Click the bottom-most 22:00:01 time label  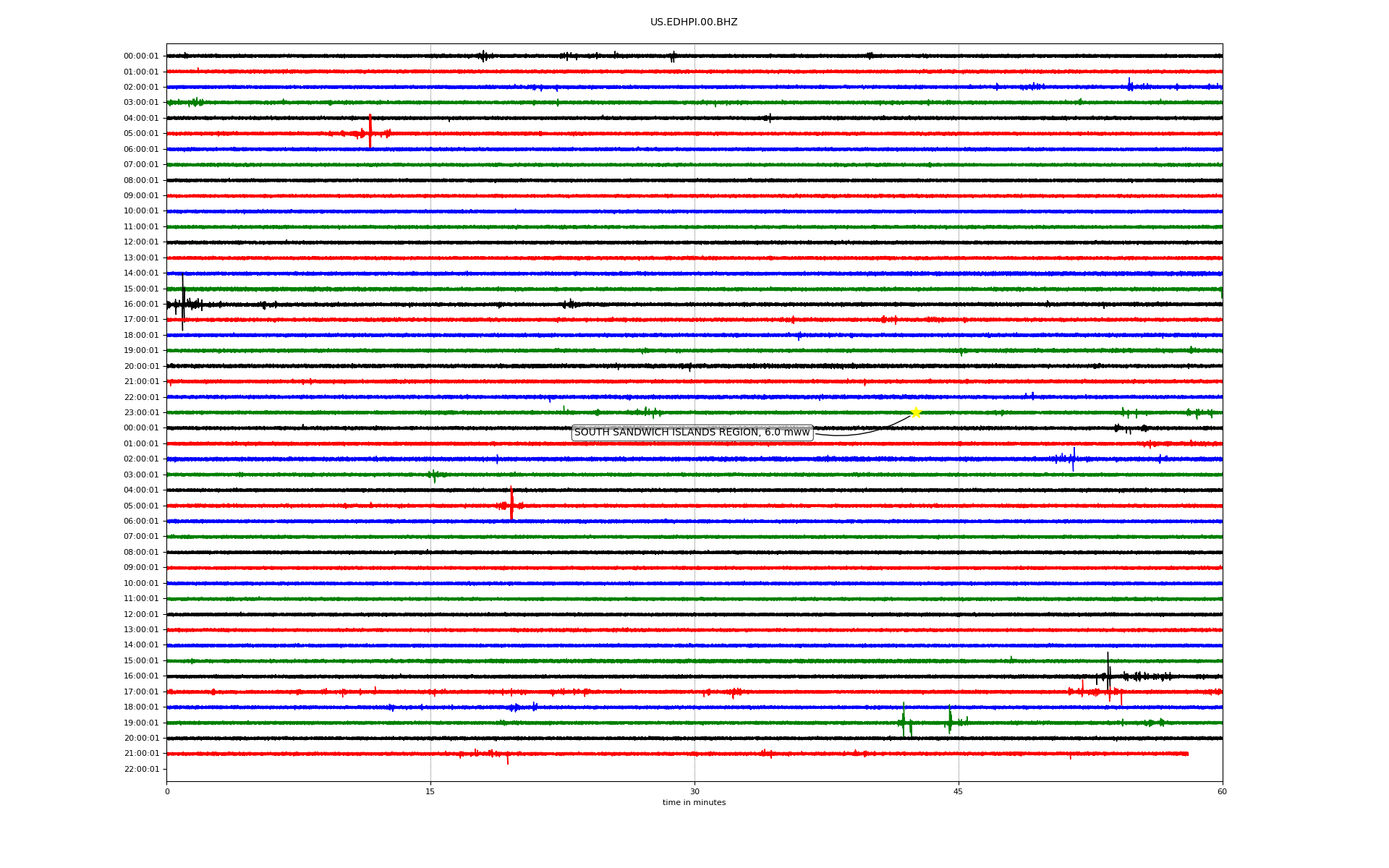pos(141,769)
